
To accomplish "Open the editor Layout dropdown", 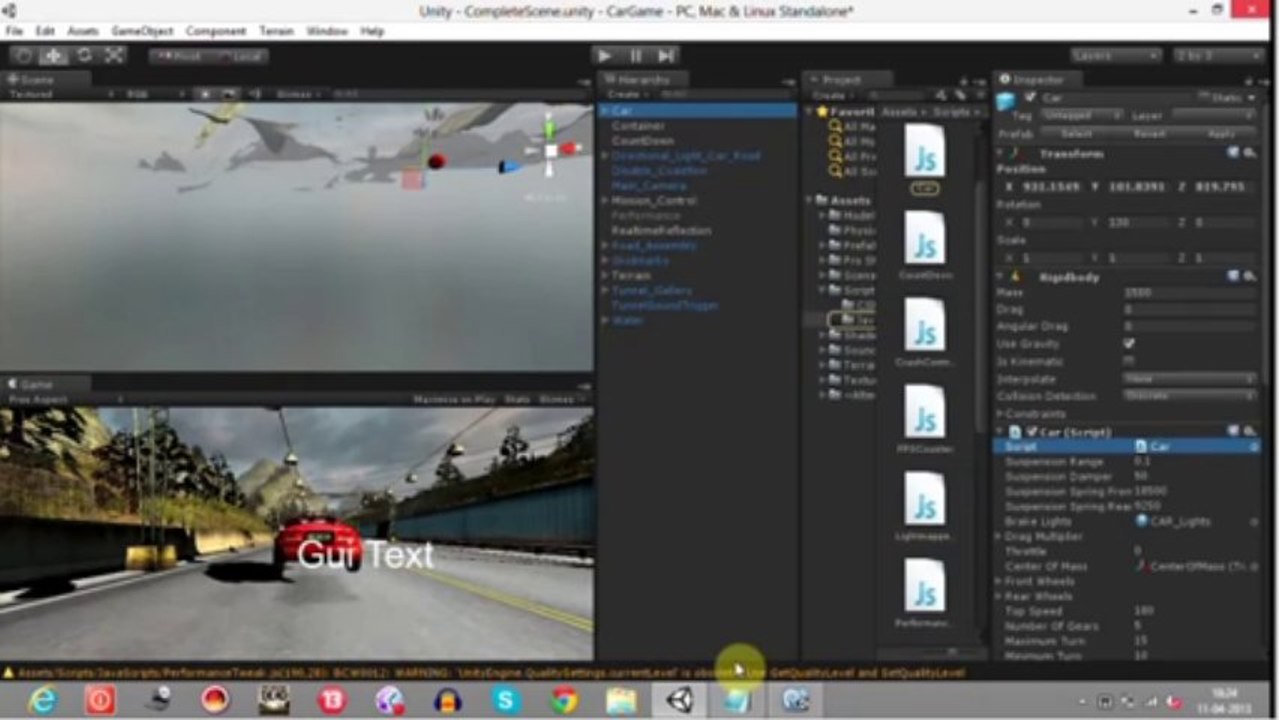I will (1218, 56).
